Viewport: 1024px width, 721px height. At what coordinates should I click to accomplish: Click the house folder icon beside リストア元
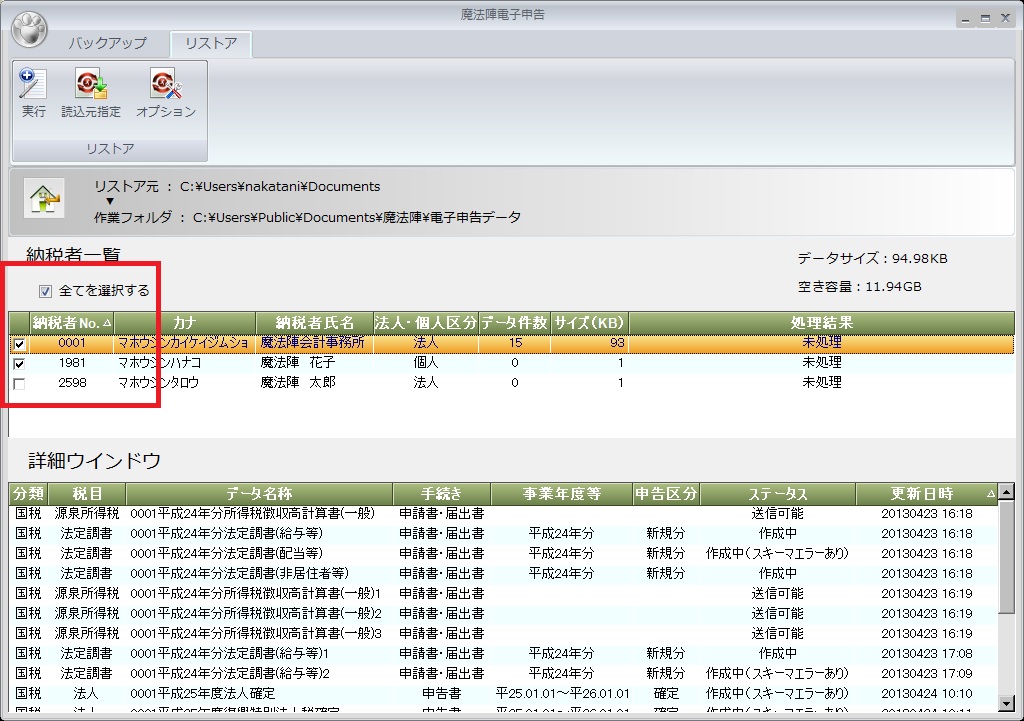pos(45,197)
